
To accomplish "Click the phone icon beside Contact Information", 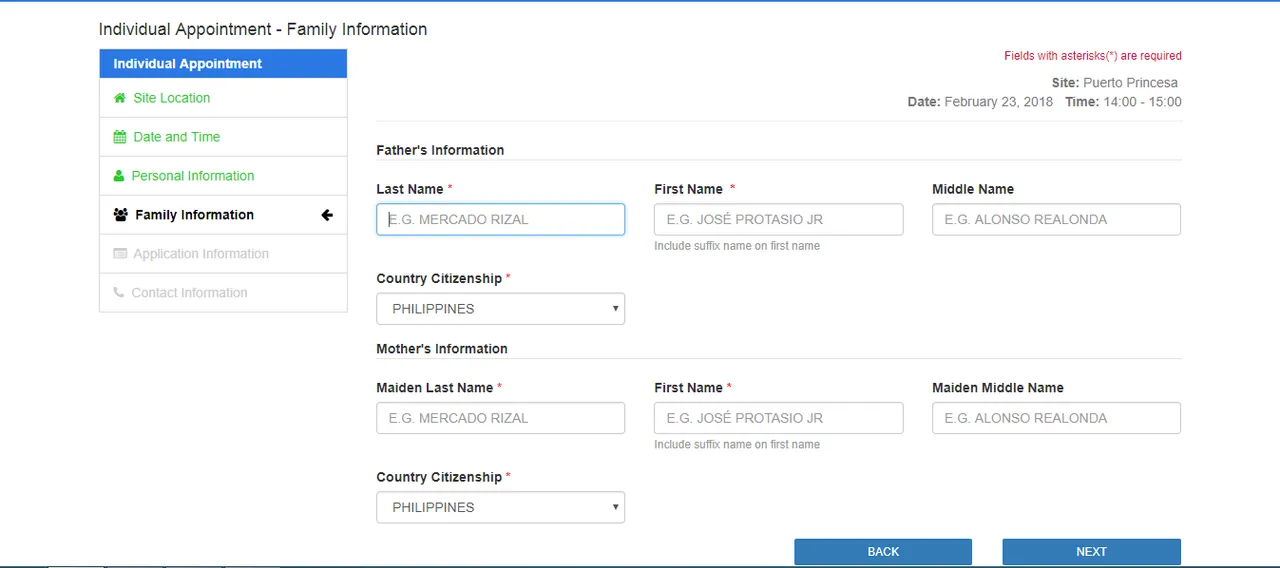I will coord(119,293).
